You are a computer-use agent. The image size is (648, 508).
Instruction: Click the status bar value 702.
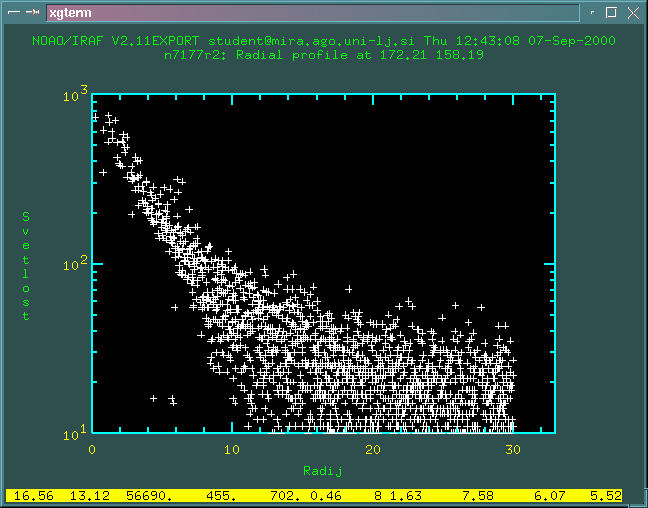286,496
